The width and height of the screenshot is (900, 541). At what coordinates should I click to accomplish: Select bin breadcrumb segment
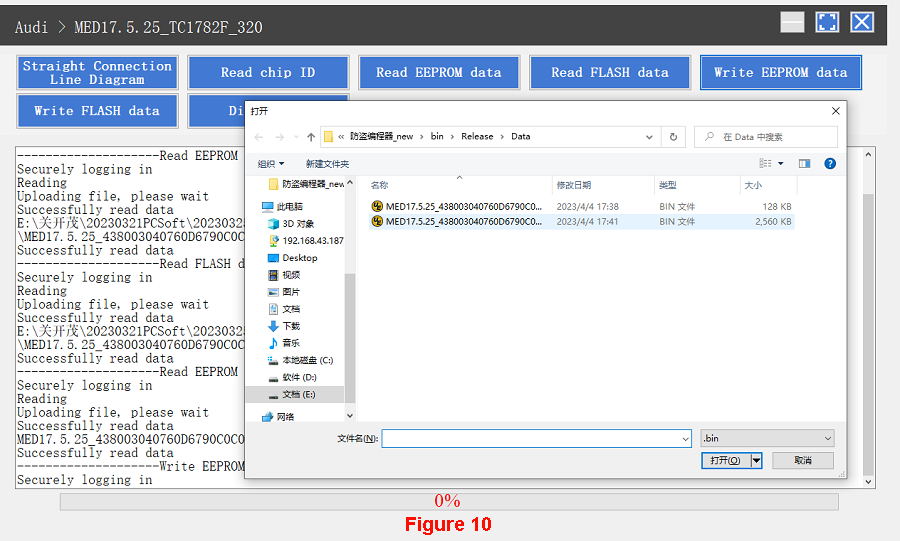coord(437,137)
